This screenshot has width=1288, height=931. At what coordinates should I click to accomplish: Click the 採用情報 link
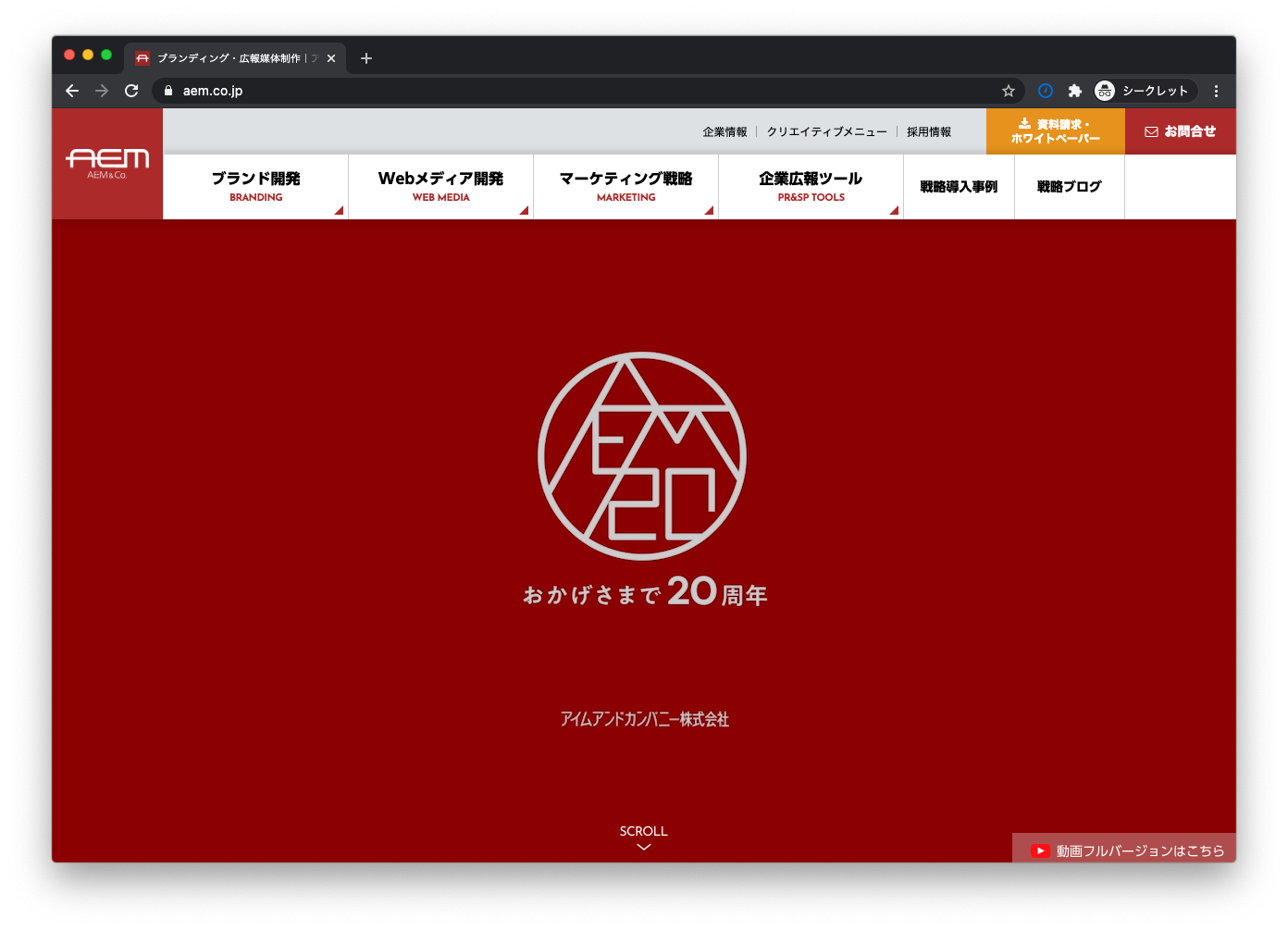(x=928, y=131)
